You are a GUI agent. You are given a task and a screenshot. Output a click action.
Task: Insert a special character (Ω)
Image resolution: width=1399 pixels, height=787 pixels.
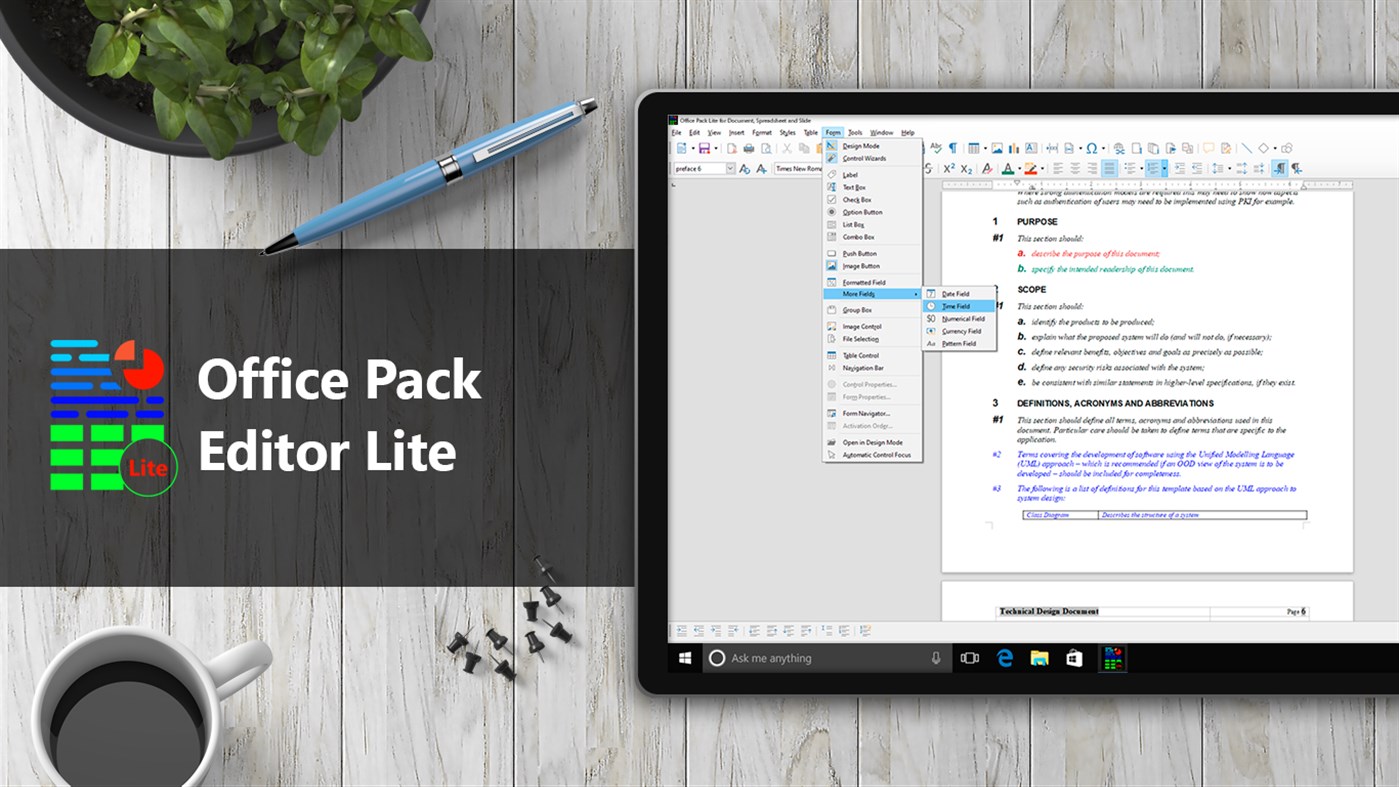click(x=1091, y=149)
